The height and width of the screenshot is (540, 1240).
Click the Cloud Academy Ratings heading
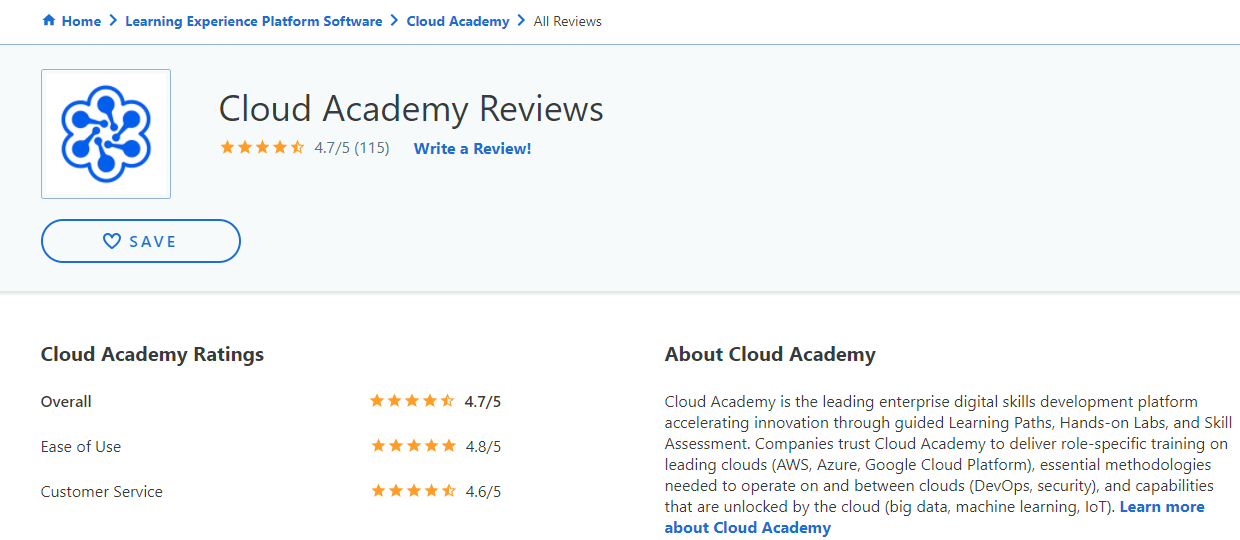[152, 354]
